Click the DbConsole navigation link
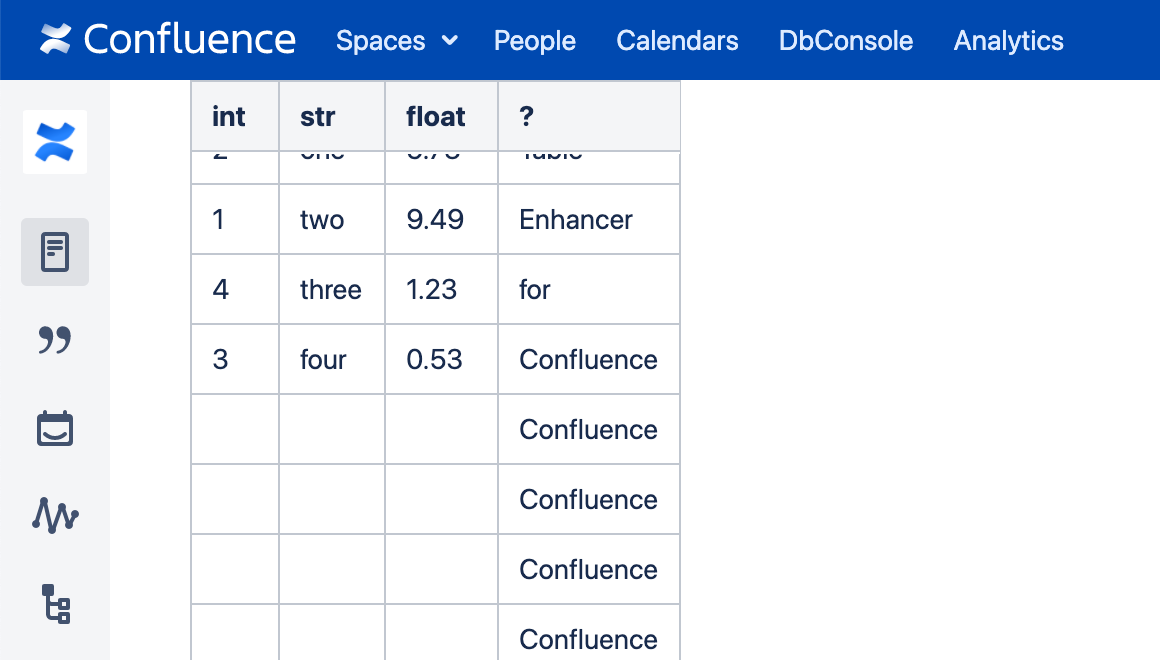The width and height of the screenshot is (1160, 660). tap(846, 41)
